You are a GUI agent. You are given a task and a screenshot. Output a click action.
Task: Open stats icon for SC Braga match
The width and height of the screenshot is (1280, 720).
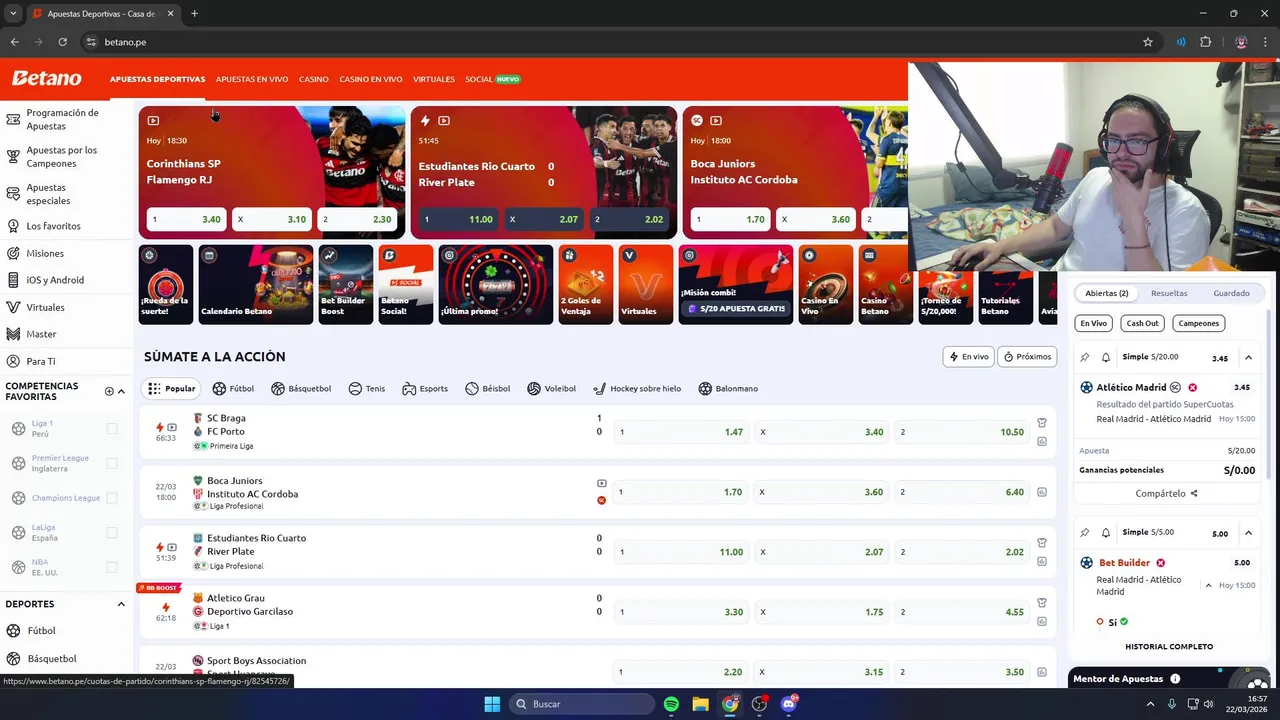pos(1041,441)
